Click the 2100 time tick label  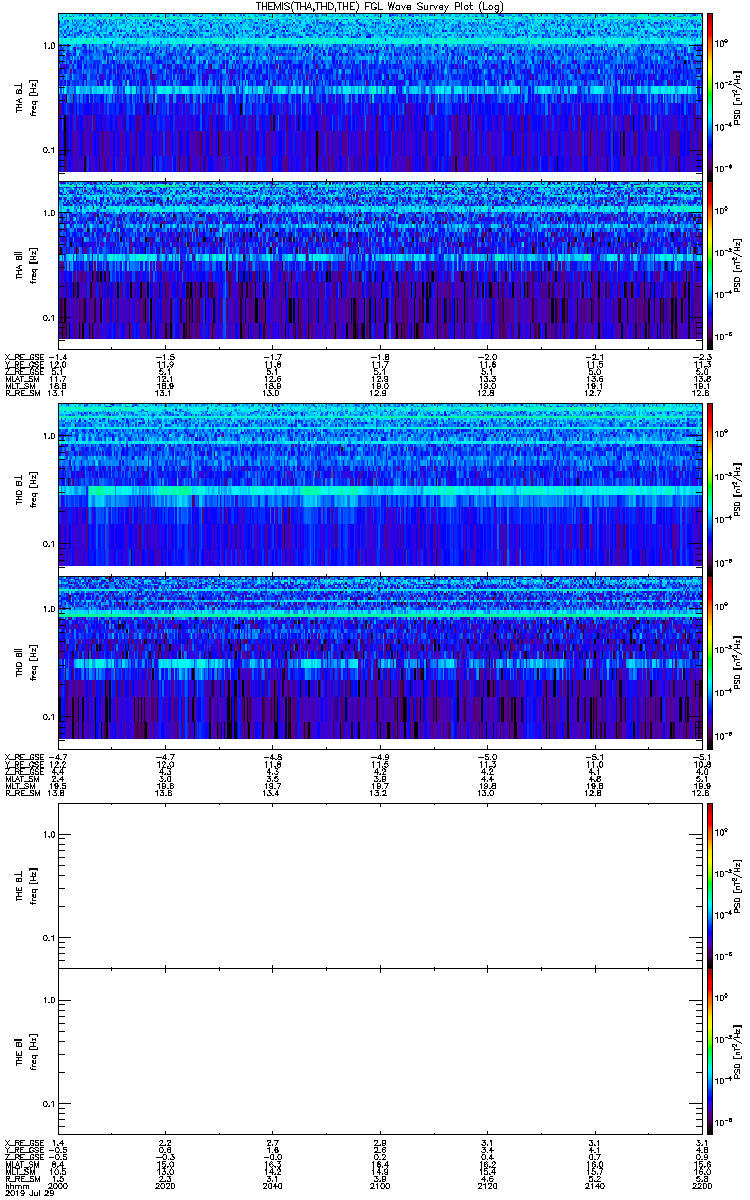380,1187
